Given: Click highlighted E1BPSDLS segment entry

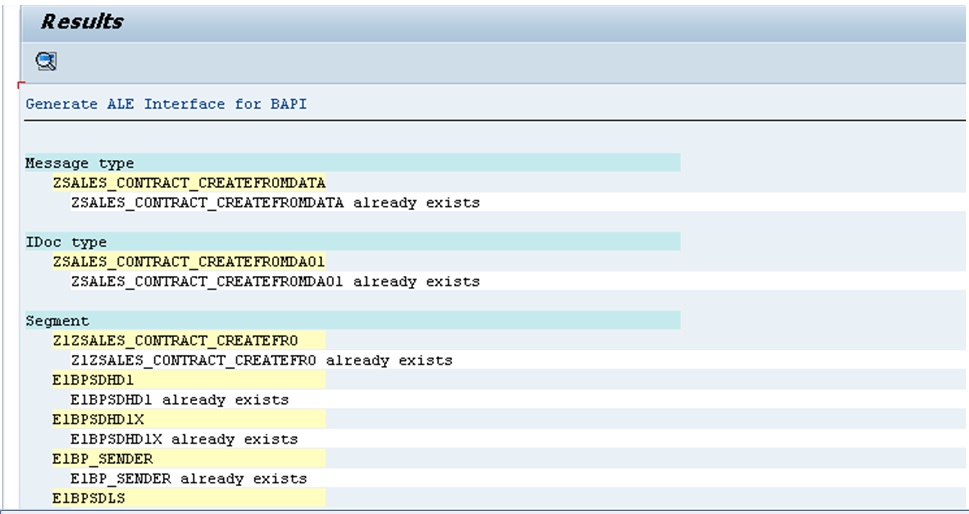Looking at the screenshot, I should [189, 498].
